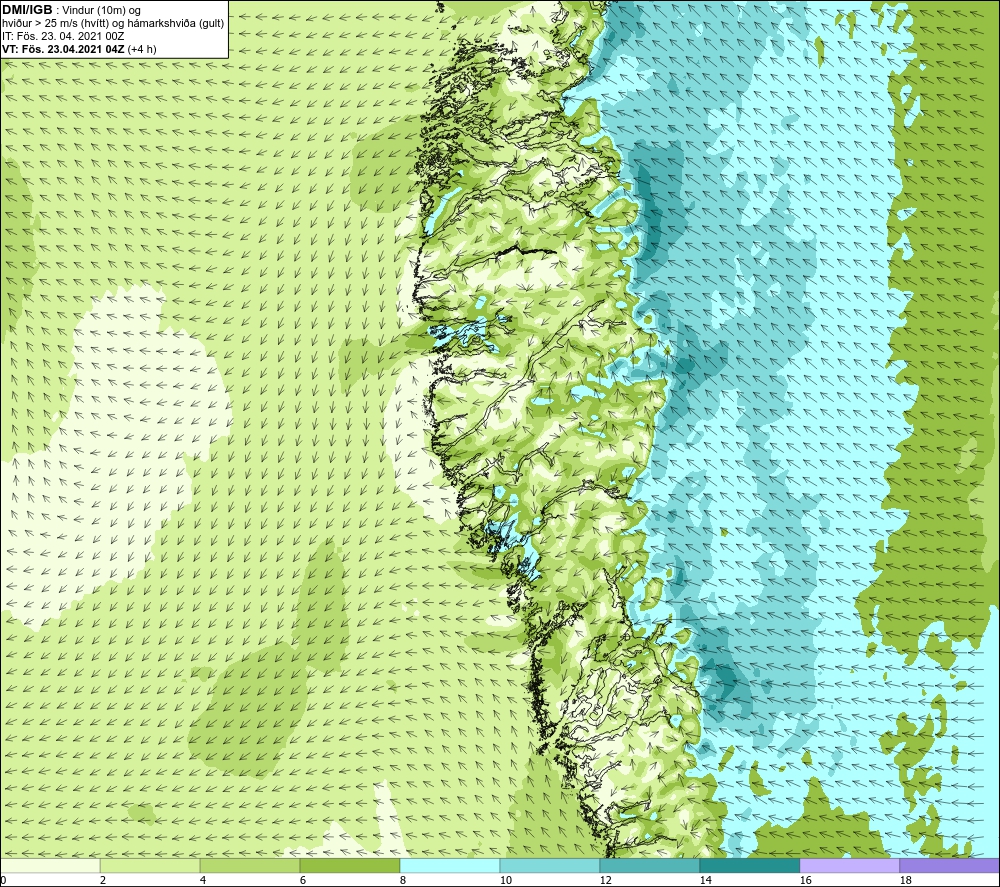Click the scale label "18"
Viewport: 1000px width, 887px height.
click(x=905, y=880)
